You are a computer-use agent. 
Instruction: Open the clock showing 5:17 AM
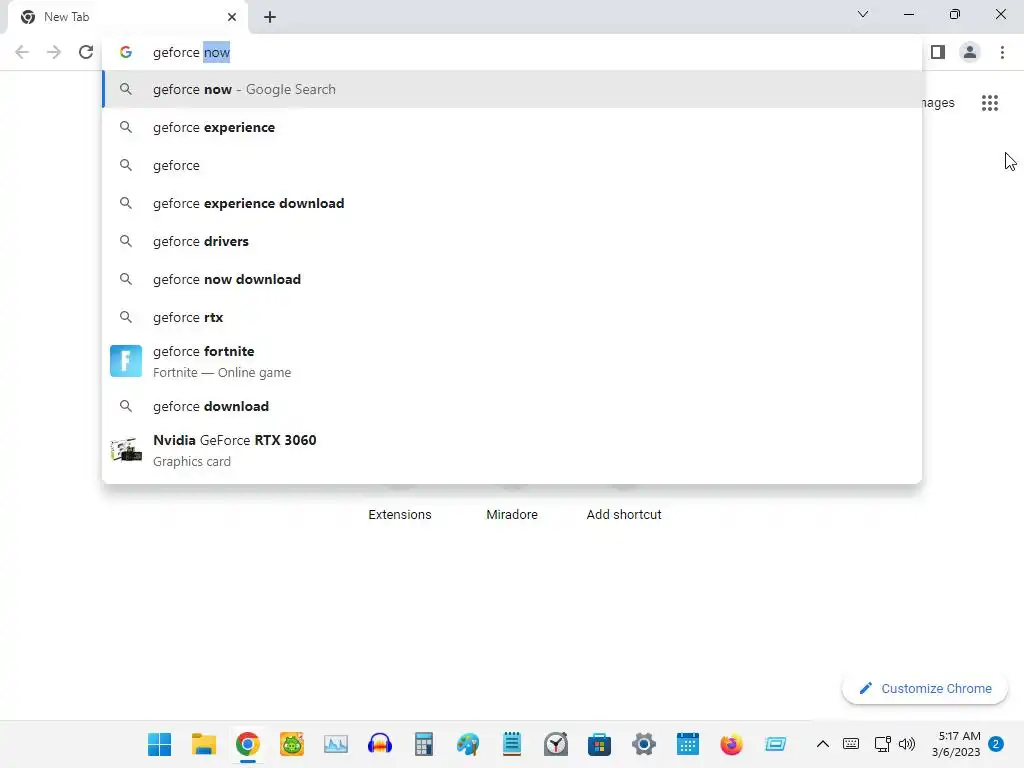tap(956, 744)
